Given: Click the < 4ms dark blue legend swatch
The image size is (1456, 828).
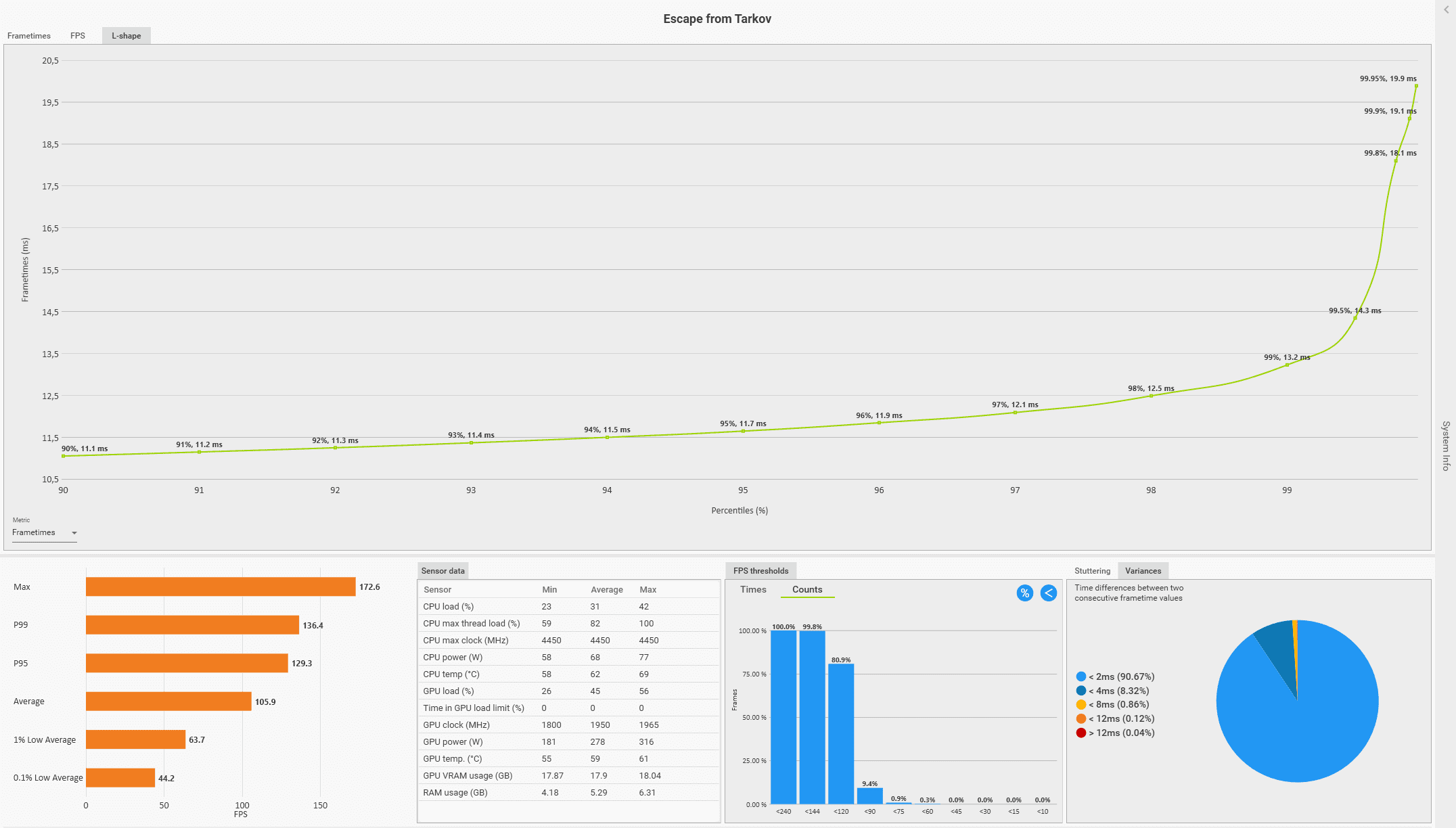Looking at the screenshot, I should click(x=1081, y=691).
